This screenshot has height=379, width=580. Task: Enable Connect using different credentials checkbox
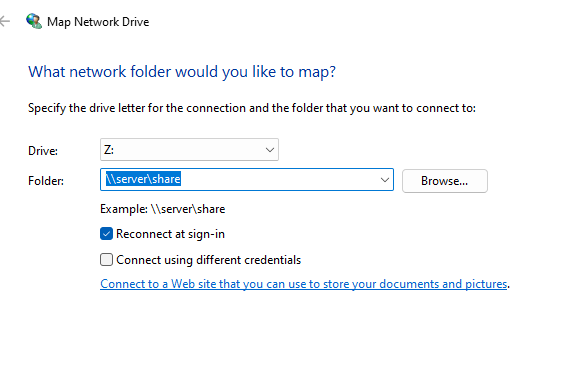coord(106,260)
